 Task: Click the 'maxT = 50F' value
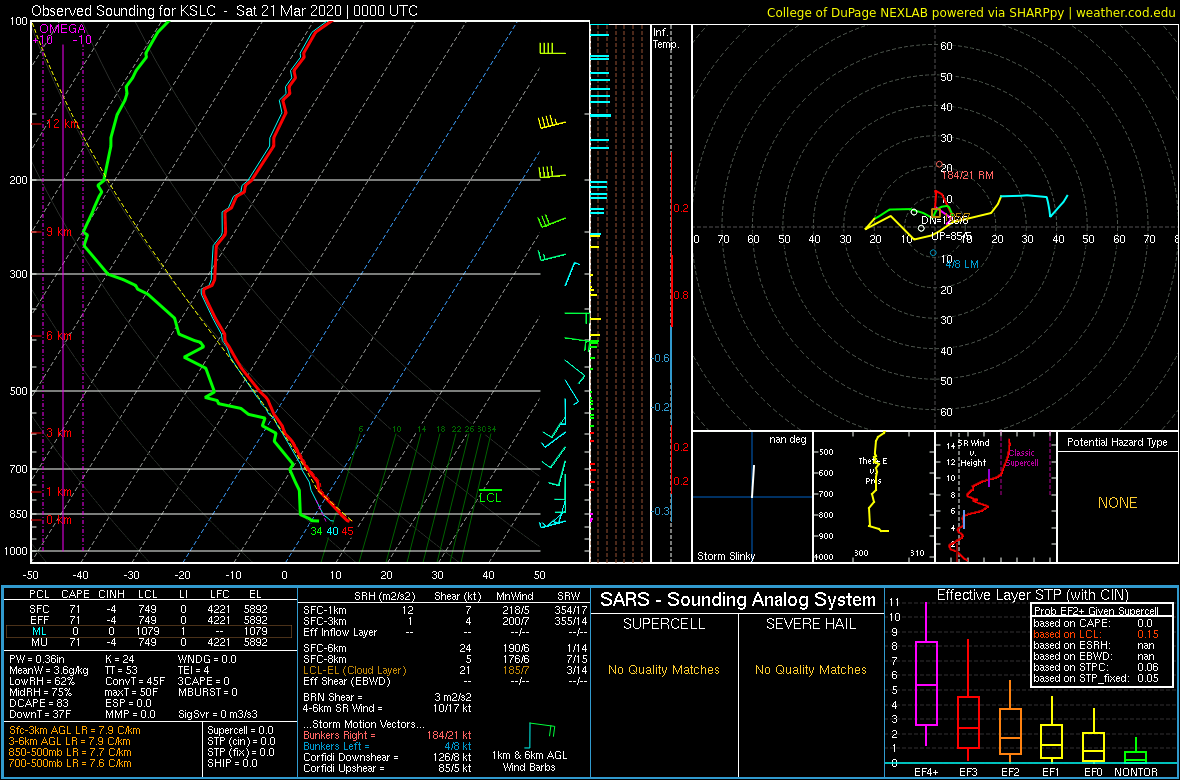click(132, 693)
